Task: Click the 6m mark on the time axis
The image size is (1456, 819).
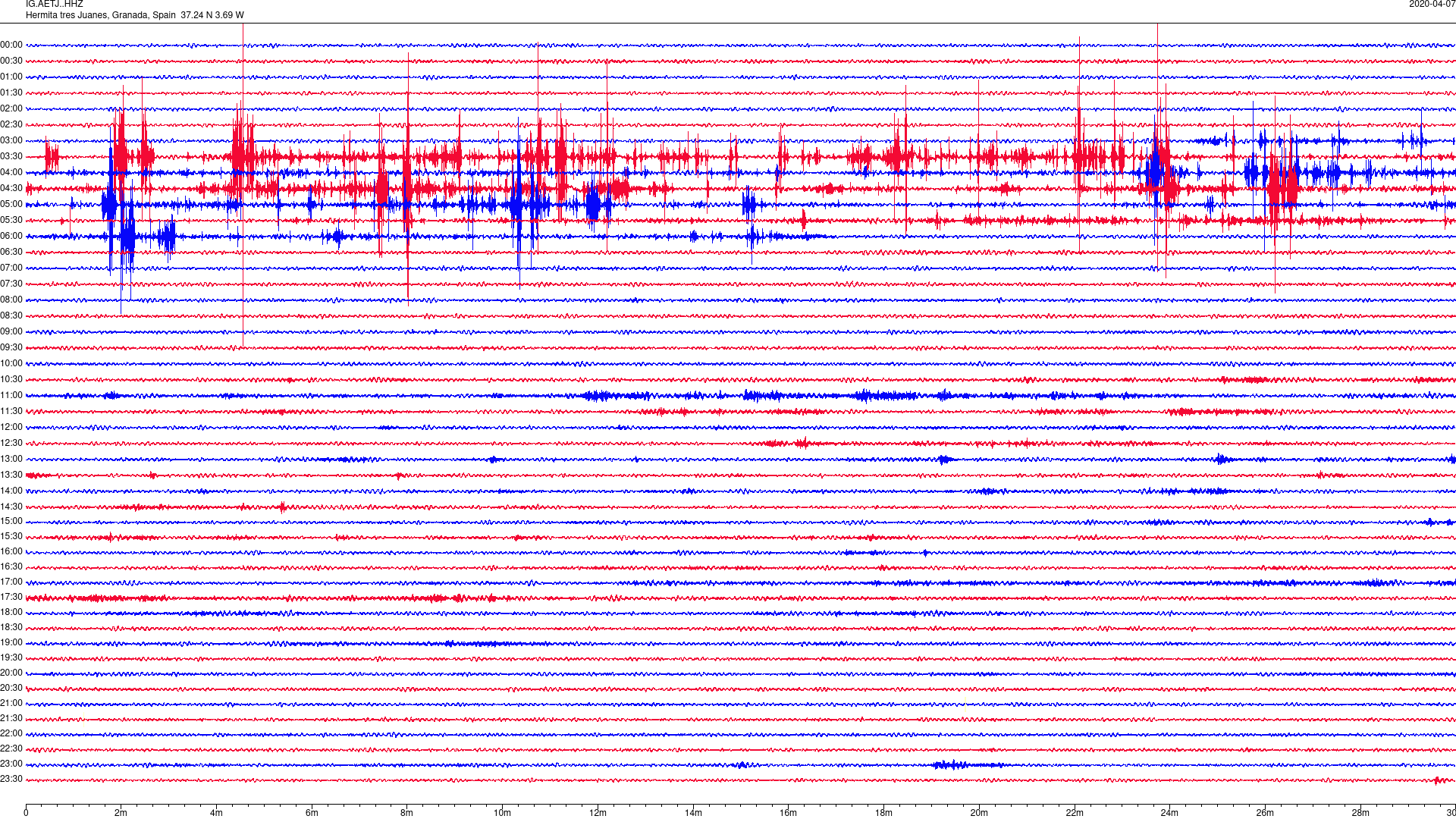Action: [x=312, y=813]
